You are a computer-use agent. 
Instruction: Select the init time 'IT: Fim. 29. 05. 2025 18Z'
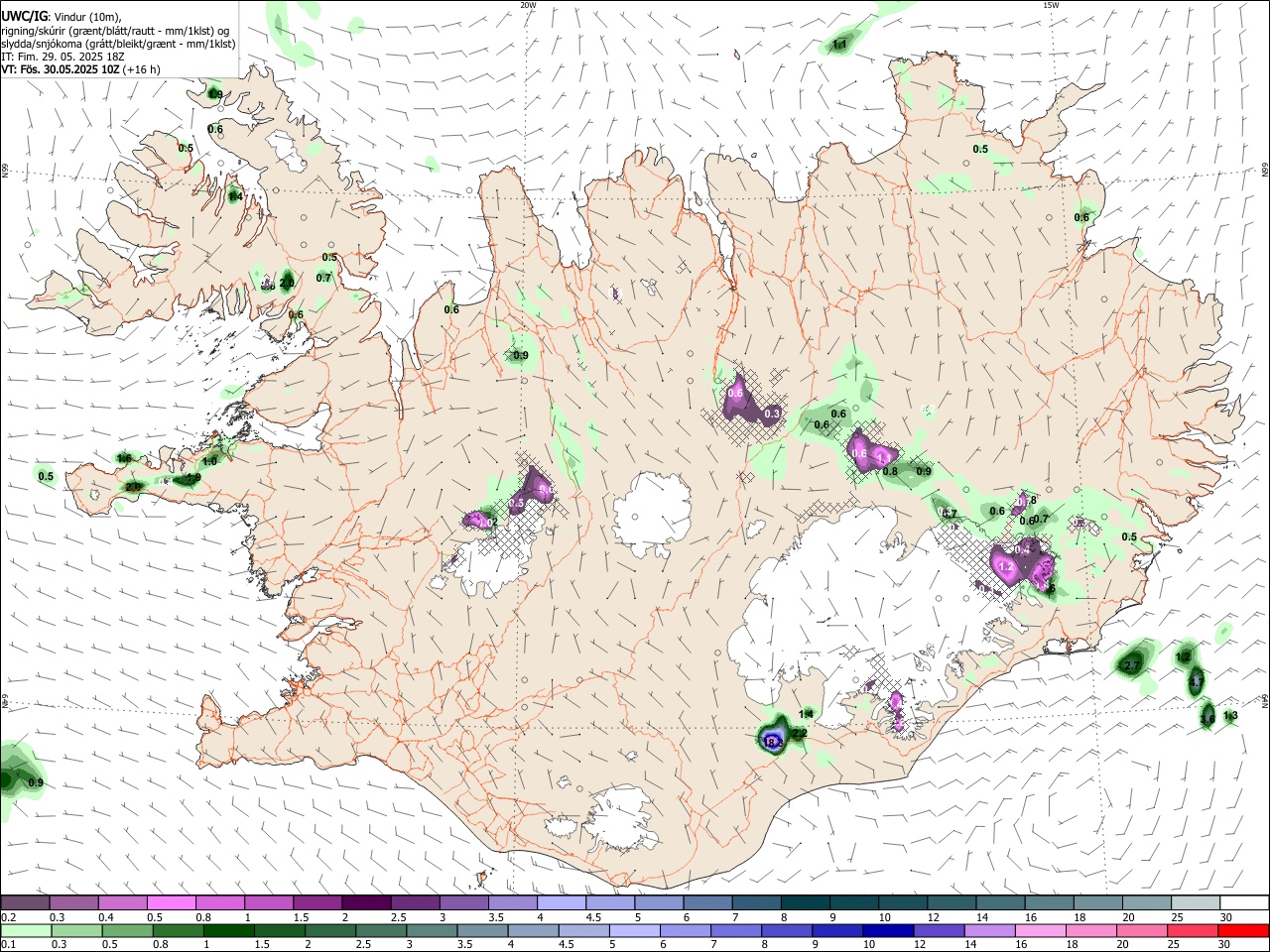click(63, 57)
